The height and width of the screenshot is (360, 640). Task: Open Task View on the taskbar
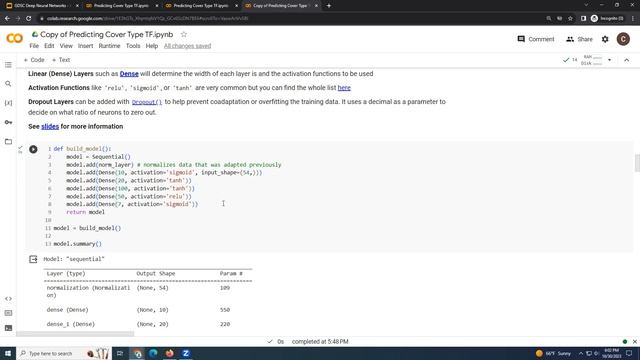point(120,353)
